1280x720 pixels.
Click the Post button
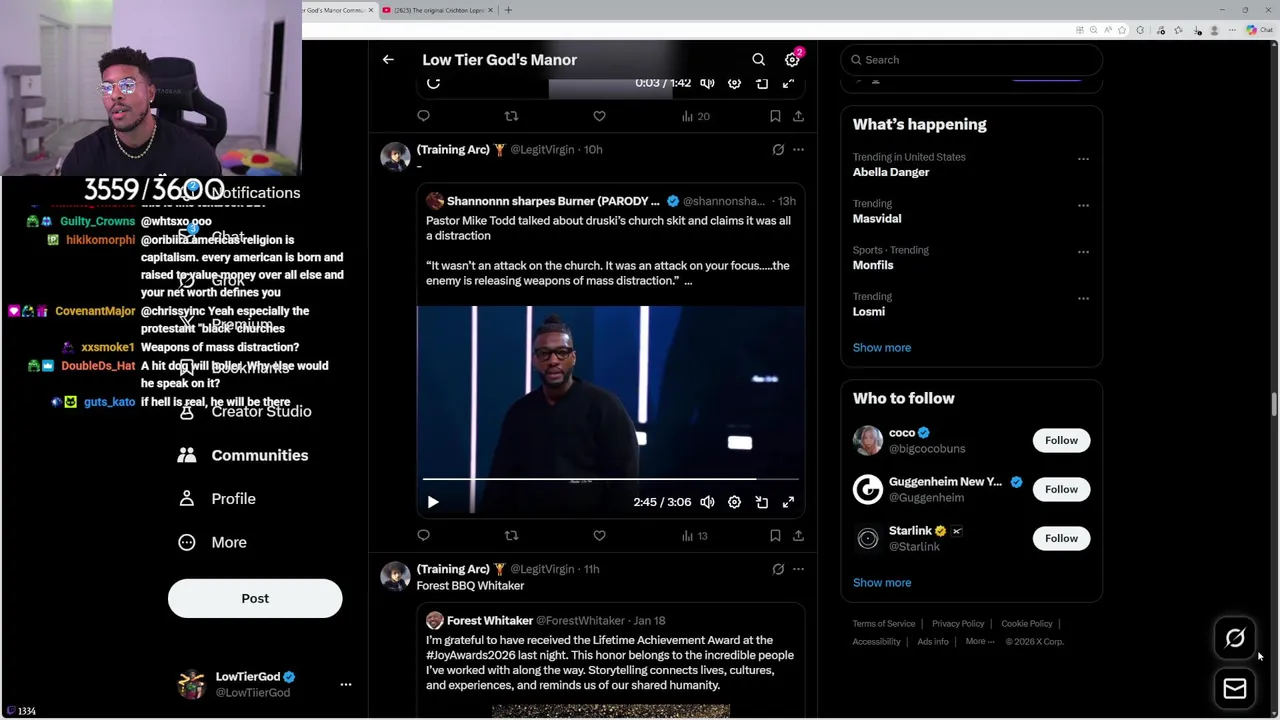[x=255, y=598]
